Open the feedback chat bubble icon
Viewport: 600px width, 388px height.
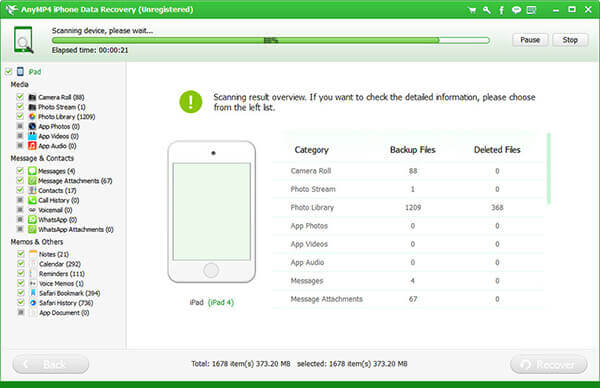[516, 10]
